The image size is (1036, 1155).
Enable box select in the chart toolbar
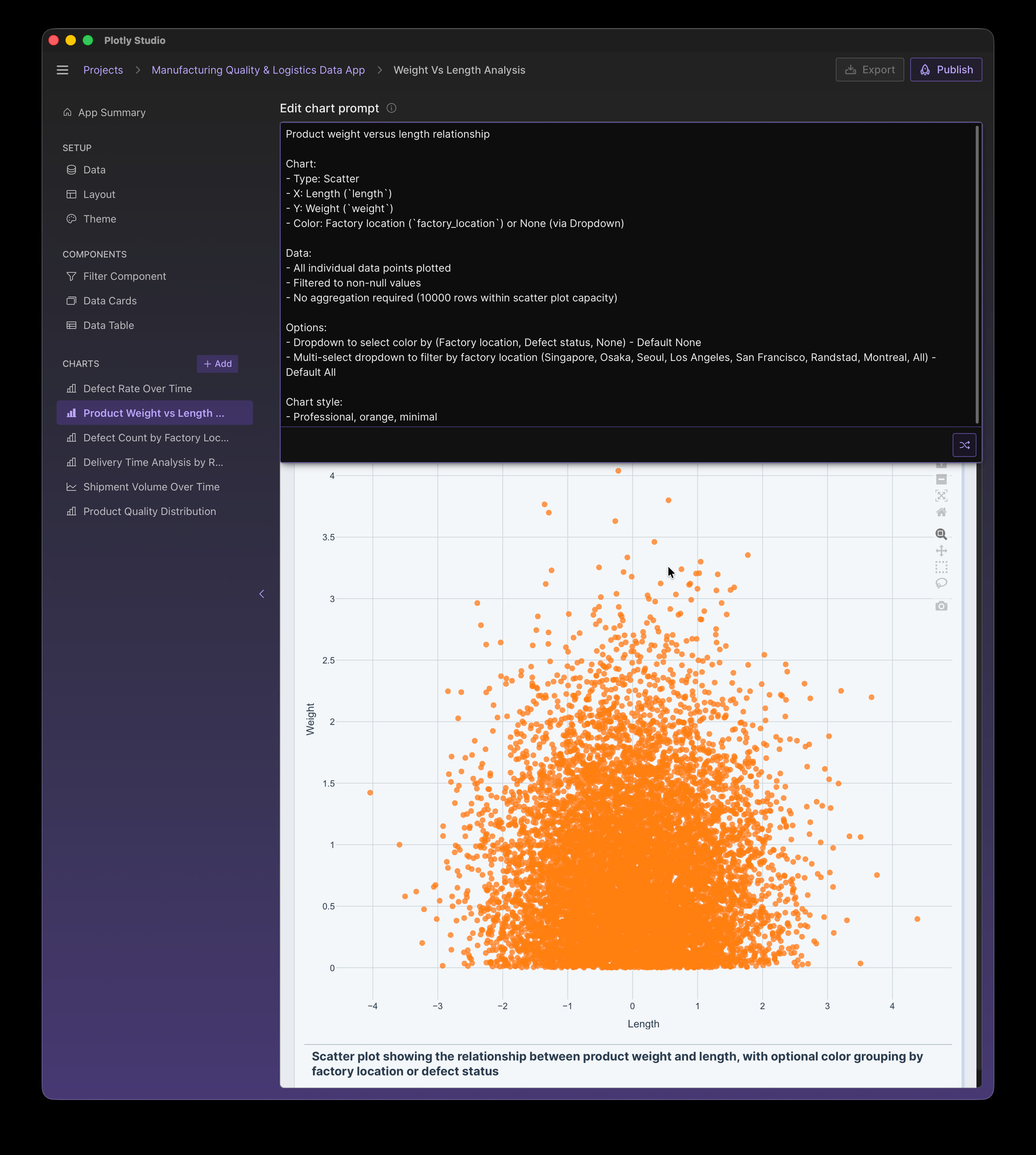point(942,566)
